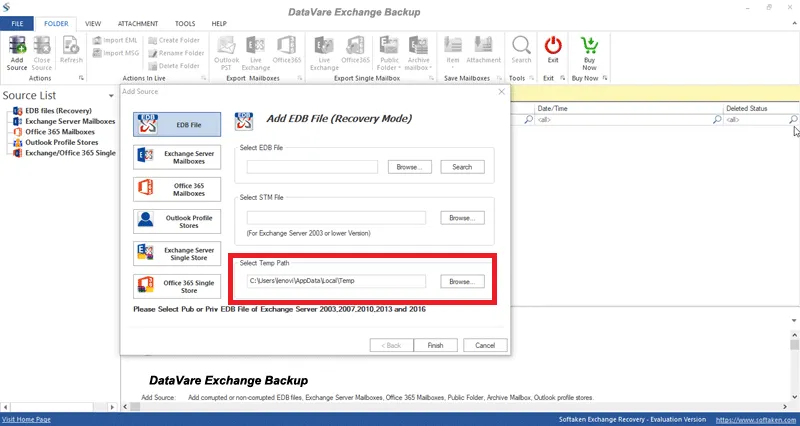
Task: Switch to the TOOLS tab
Action: click(185, 23)
